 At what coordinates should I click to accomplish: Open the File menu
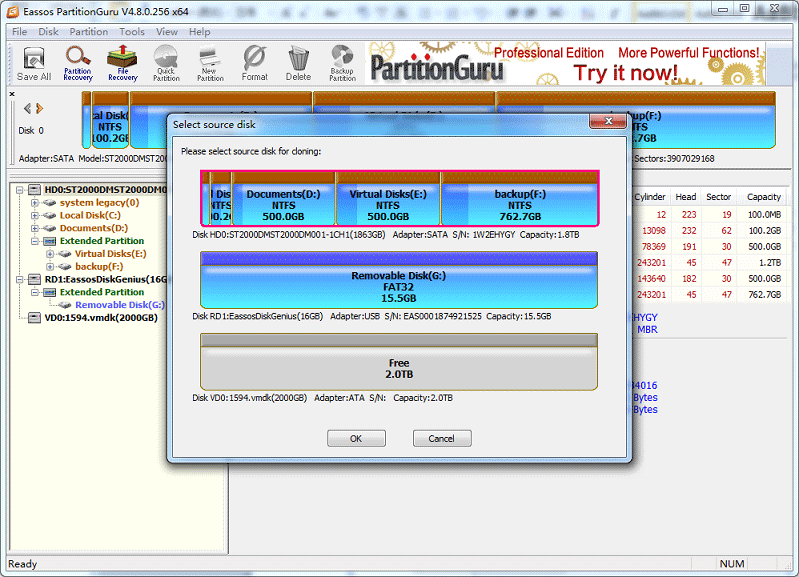19,32
